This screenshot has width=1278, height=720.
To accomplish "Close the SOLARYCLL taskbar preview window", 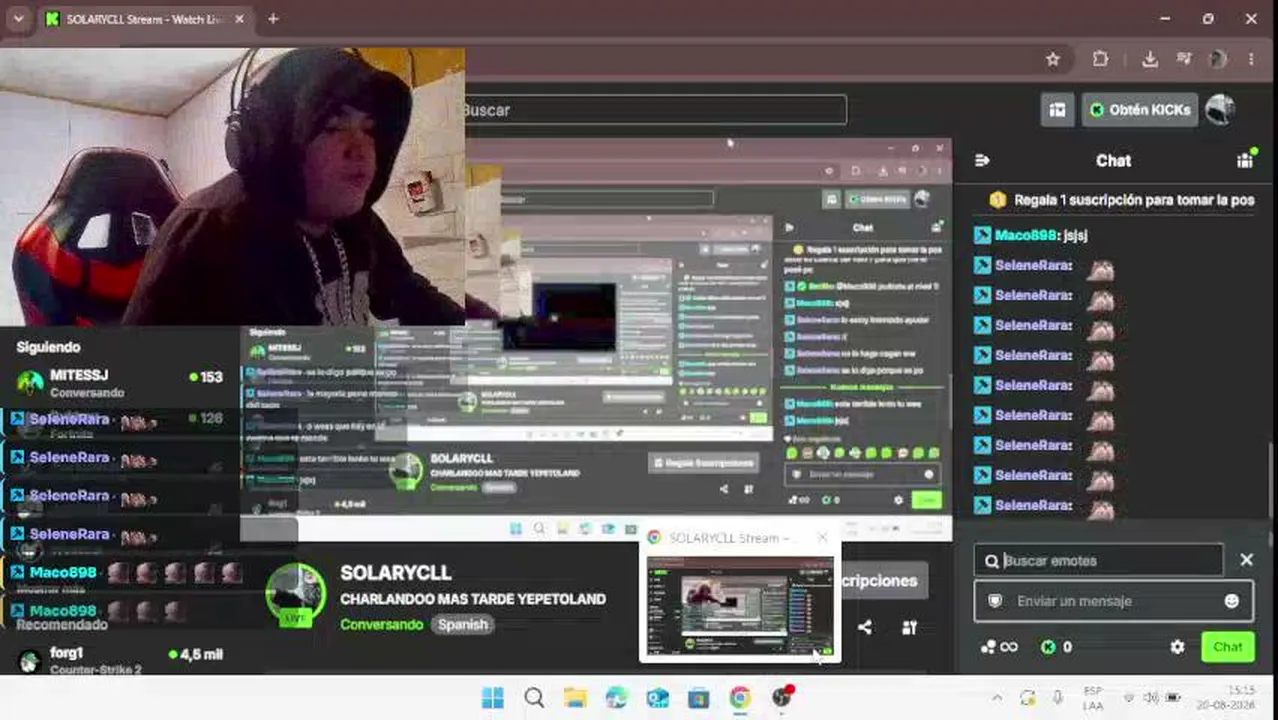I will point(822,538).
